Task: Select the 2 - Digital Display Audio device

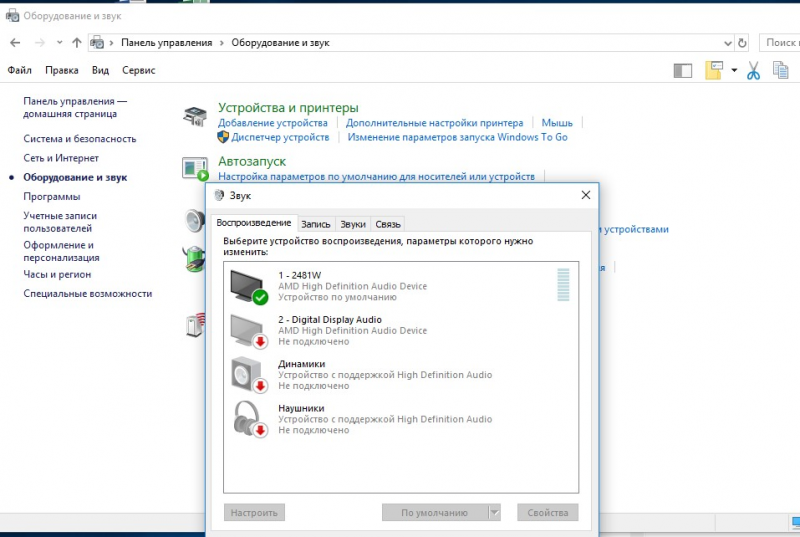Action: click(401, 330)
